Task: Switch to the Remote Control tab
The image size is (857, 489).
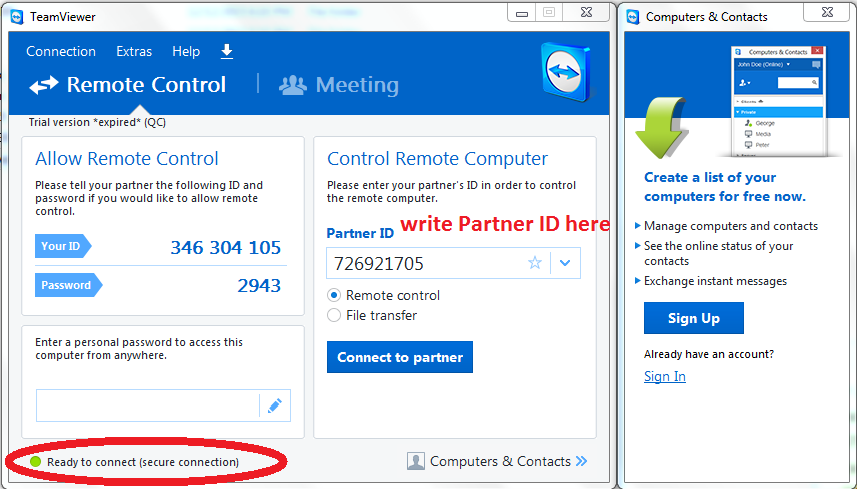Action: pyautogui.click(x=127, y=85)
